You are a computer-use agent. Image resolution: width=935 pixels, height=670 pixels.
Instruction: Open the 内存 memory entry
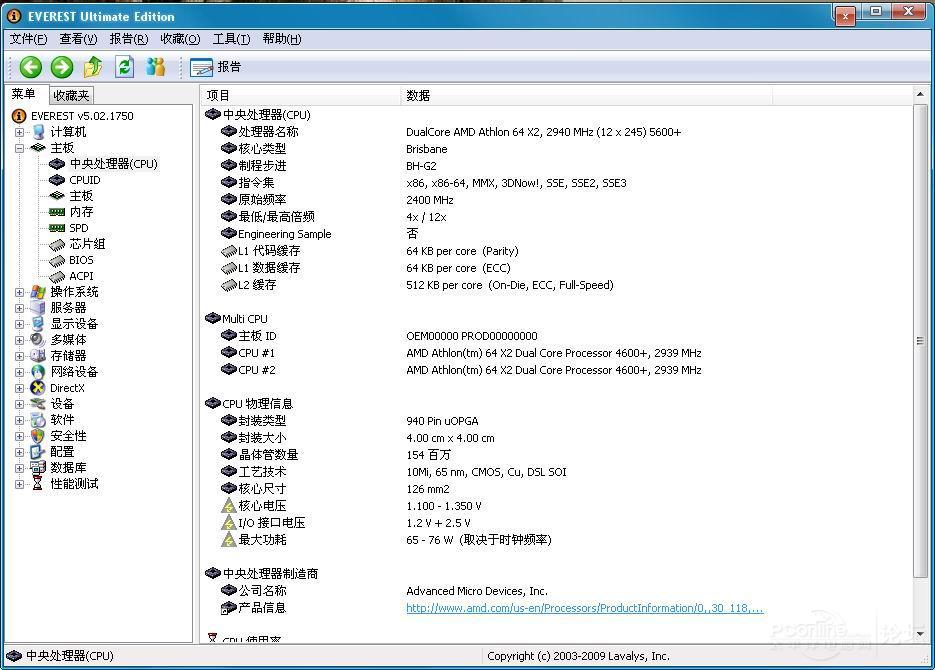click(x=81, y=212)
